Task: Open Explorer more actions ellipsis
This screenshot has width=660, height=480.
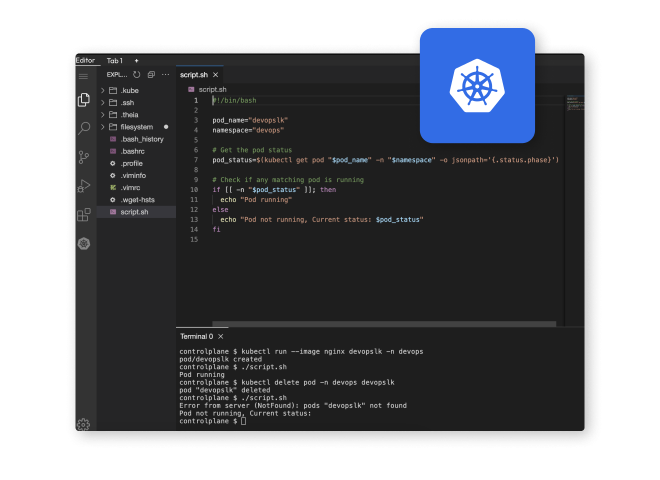Action: click(x=165, y=75)
